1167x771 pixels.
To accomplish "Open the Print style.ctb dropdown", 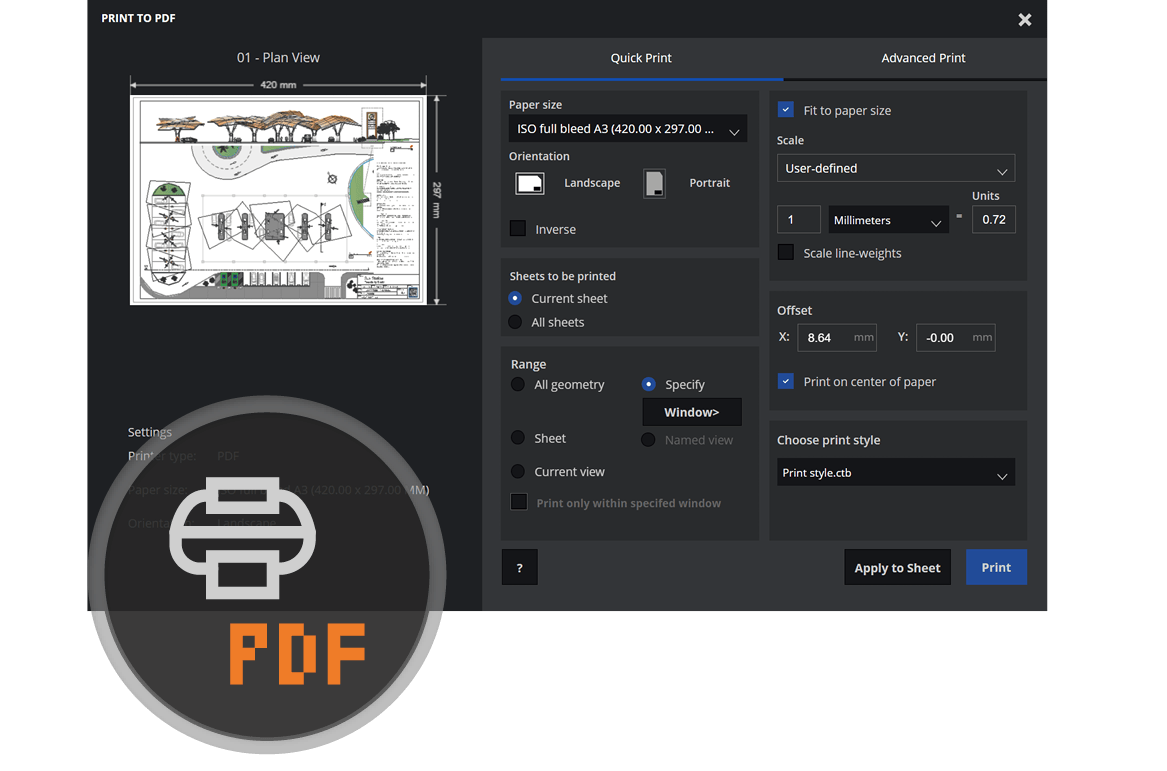I will pyautogui.click(x=895, y=473).
